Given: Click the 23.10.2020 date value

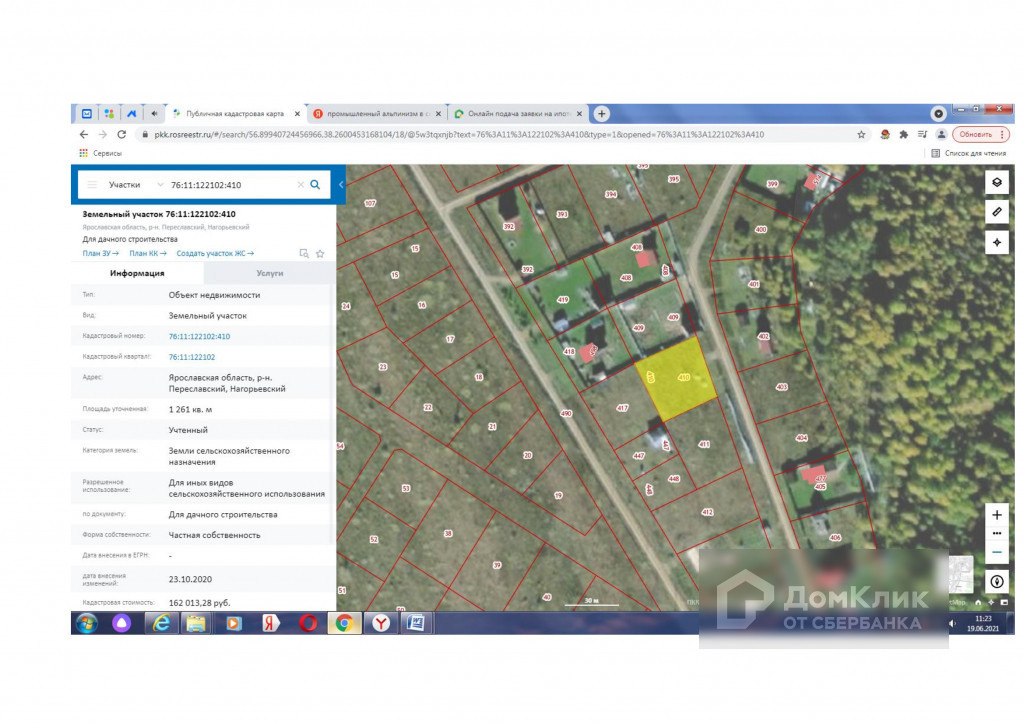Looking at the screenshot, I should click(190, 579).
